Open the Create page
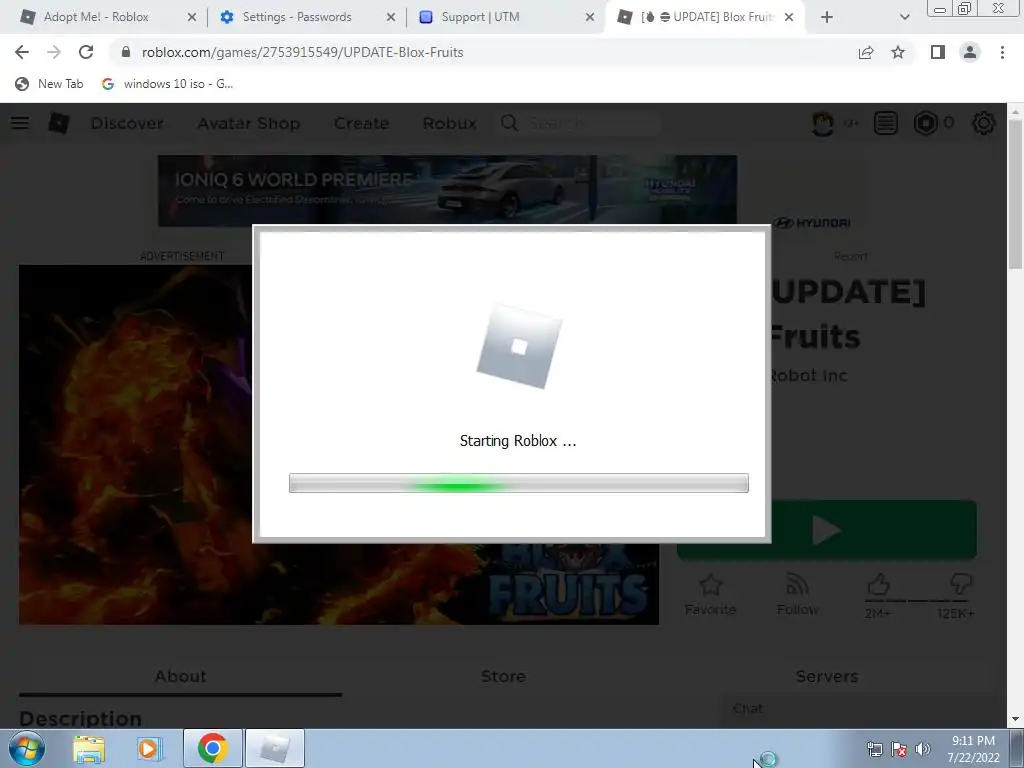 [x=361, y=123]
